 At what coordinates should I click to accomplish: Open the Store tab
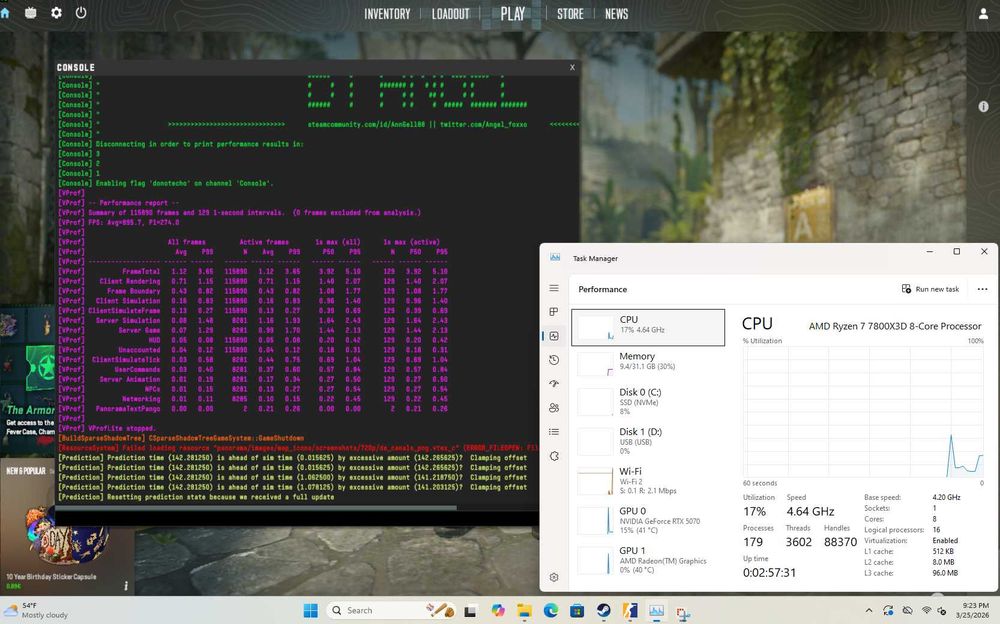570,13
